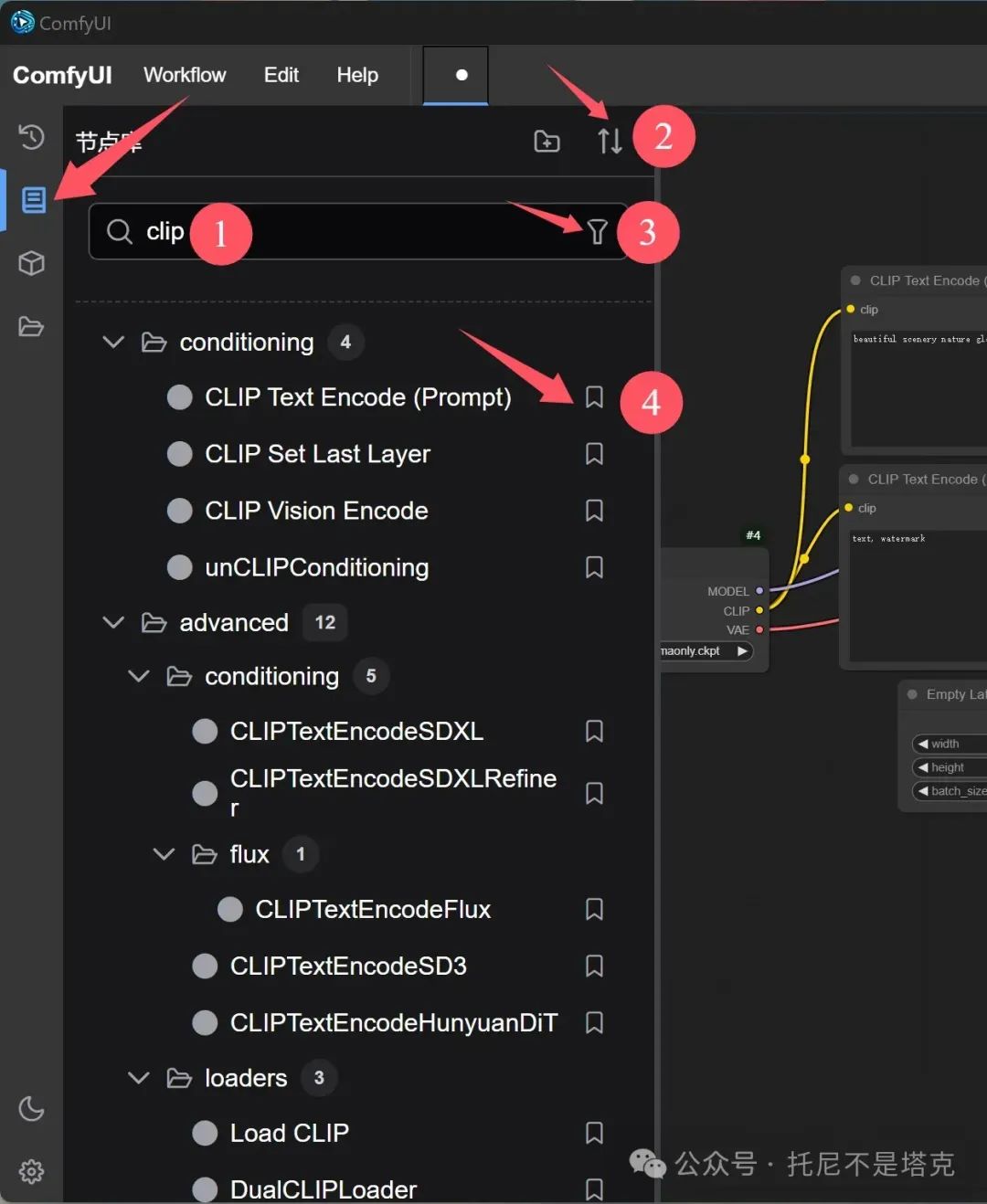
Task: Click the MODEL output dot on loader node
Action: pyautogui.click(x=759, y=591)
